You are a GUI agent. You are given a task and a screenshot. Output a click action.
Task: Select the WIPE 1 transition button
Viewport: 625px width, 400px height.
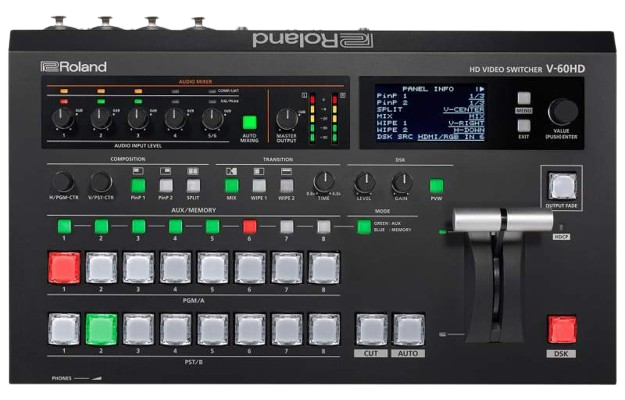point(259,184)
